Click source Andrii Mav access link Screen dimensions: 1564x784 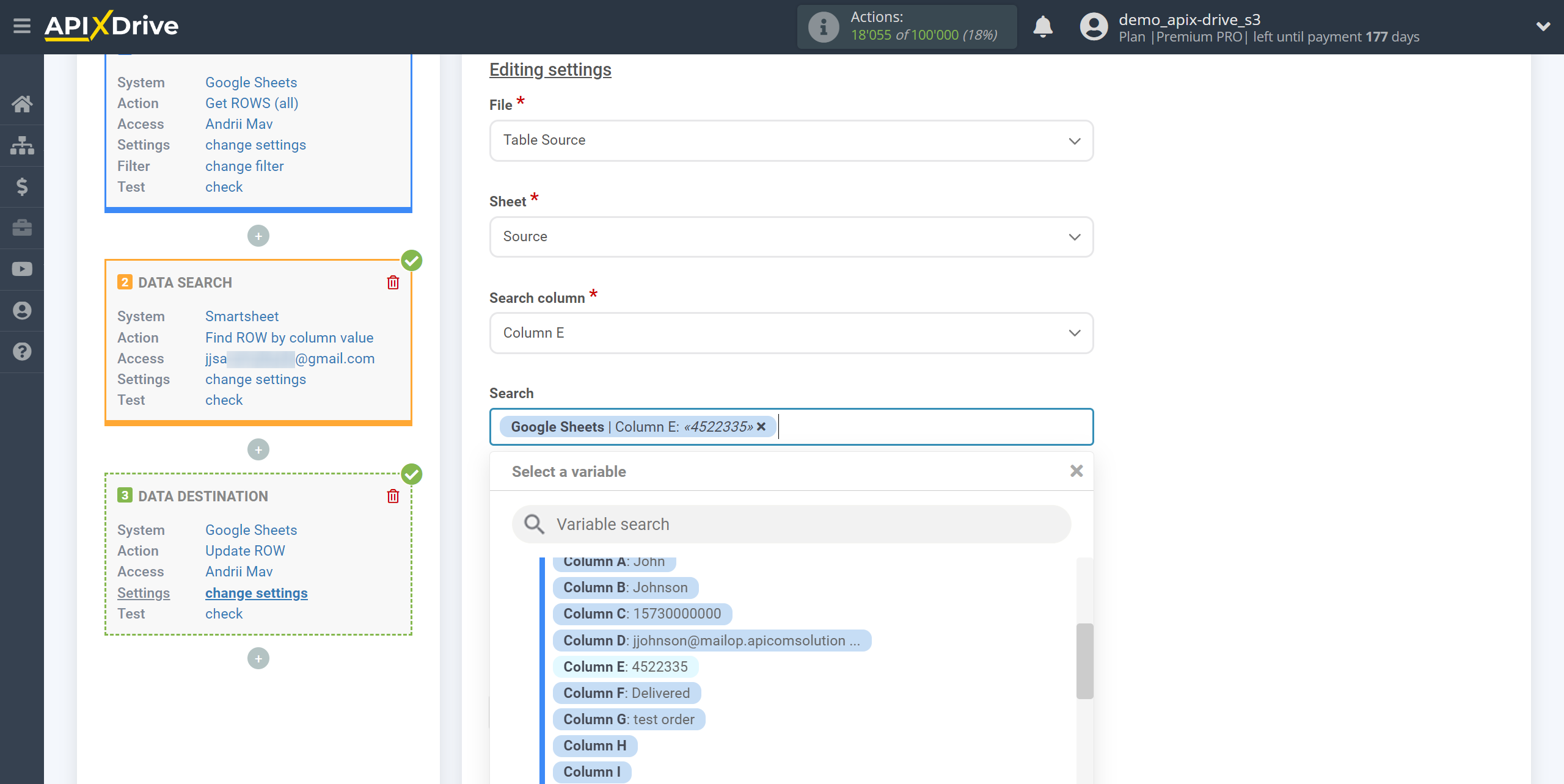click(239, 124)
